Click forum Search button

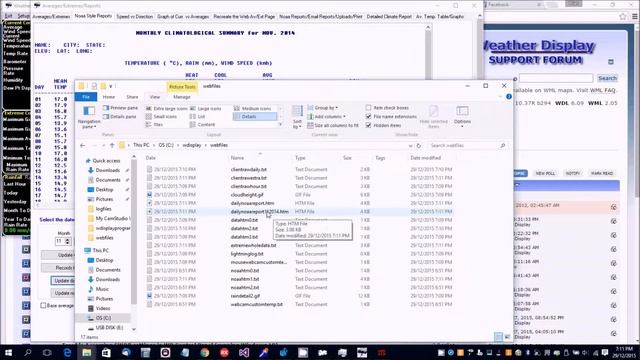click(x=607, y=78)
